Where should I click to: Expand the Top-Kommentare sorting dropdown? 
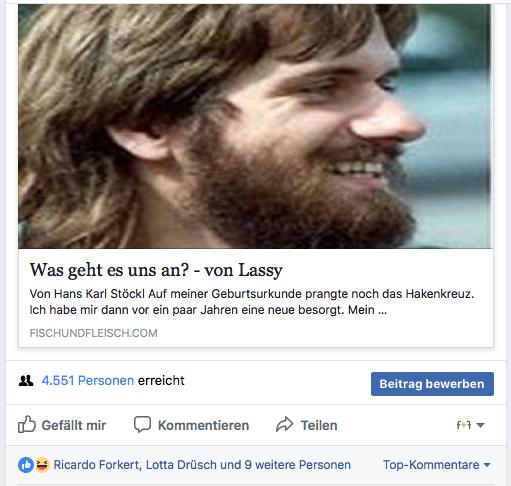pyautogui.click(x=437, y=465)
